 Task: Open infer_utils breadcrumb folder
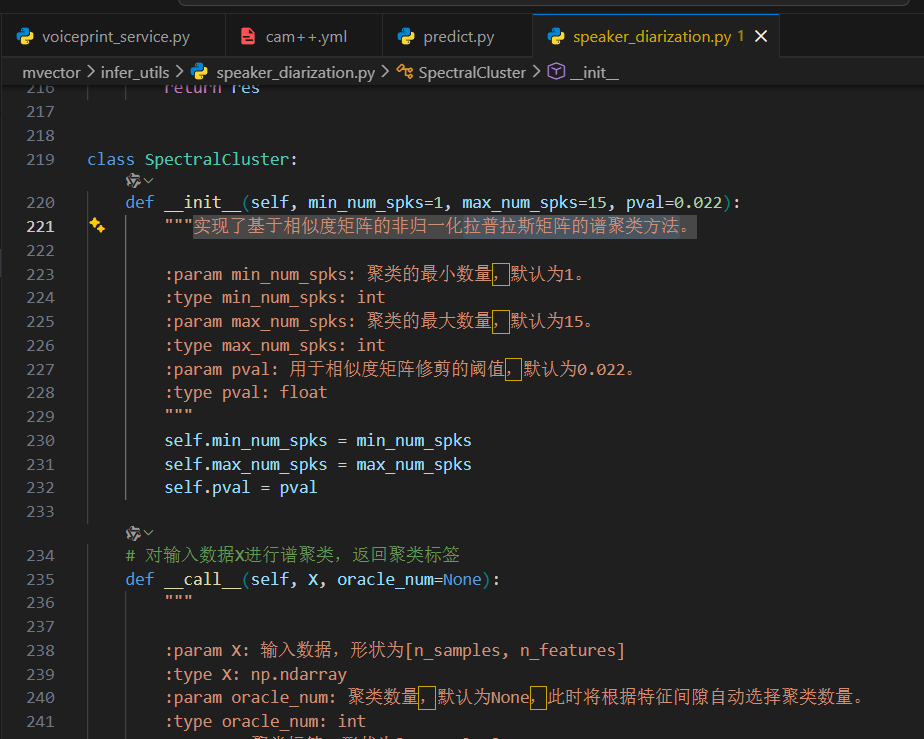pos(135,72)
